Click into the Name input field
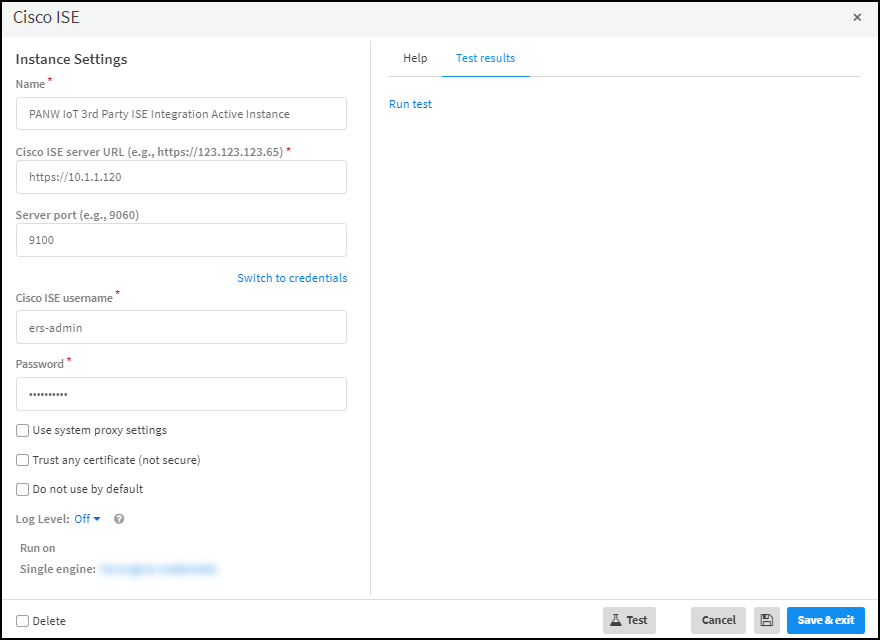Screen dimensions: 880x640 click(x=181, y=114)
